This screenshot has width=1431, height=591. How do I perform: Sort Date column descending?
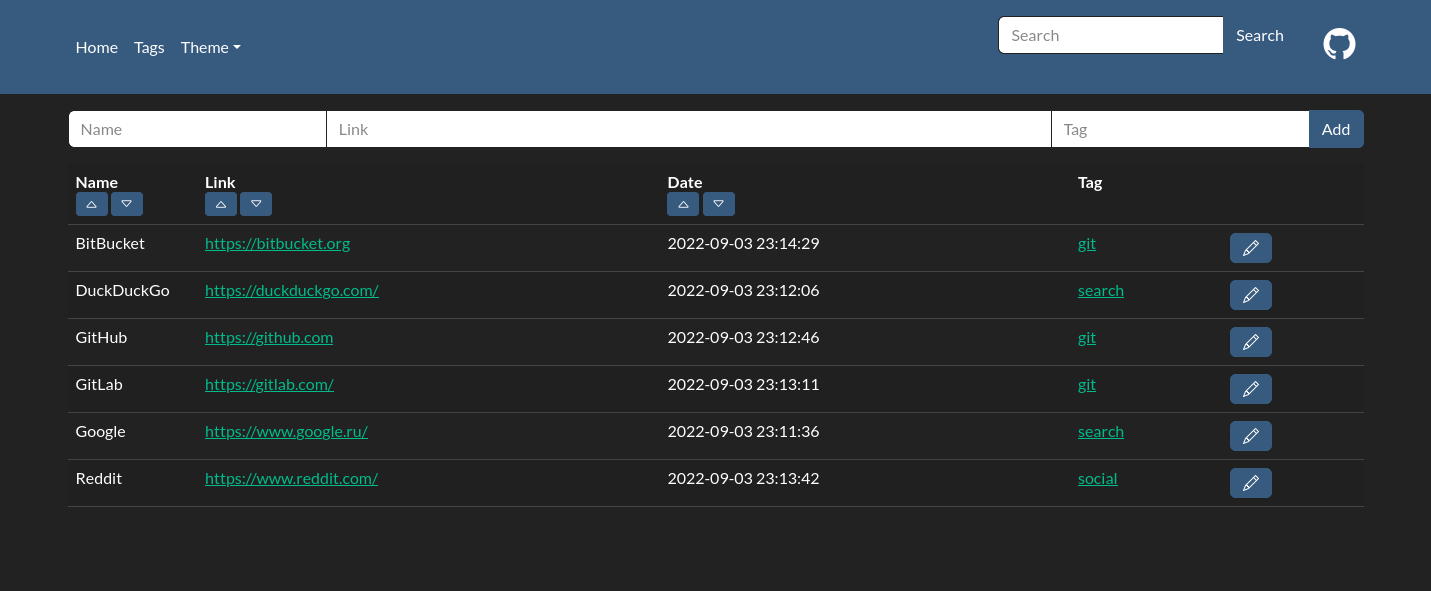coord(719,204)
